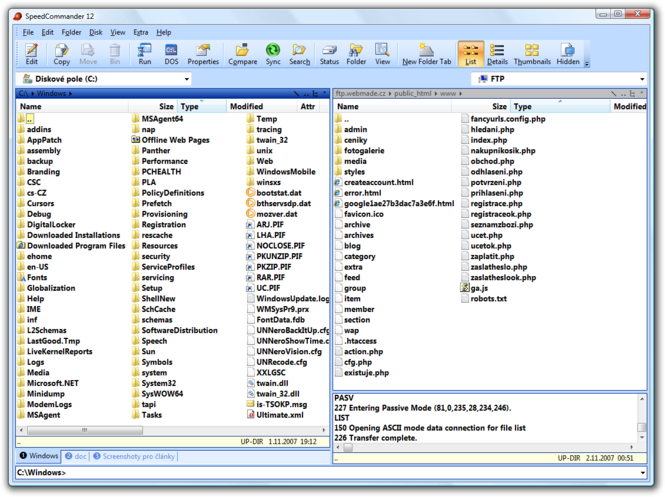
Task: Create a New Folder Tab
Action: click(427, 54)
